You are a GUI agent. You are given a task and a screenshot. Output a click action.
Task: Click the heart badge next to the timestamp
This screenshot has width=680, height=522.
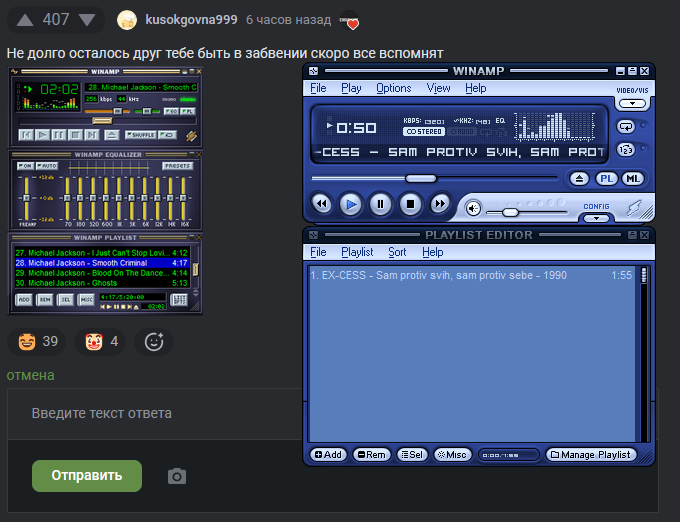[350, 21]
